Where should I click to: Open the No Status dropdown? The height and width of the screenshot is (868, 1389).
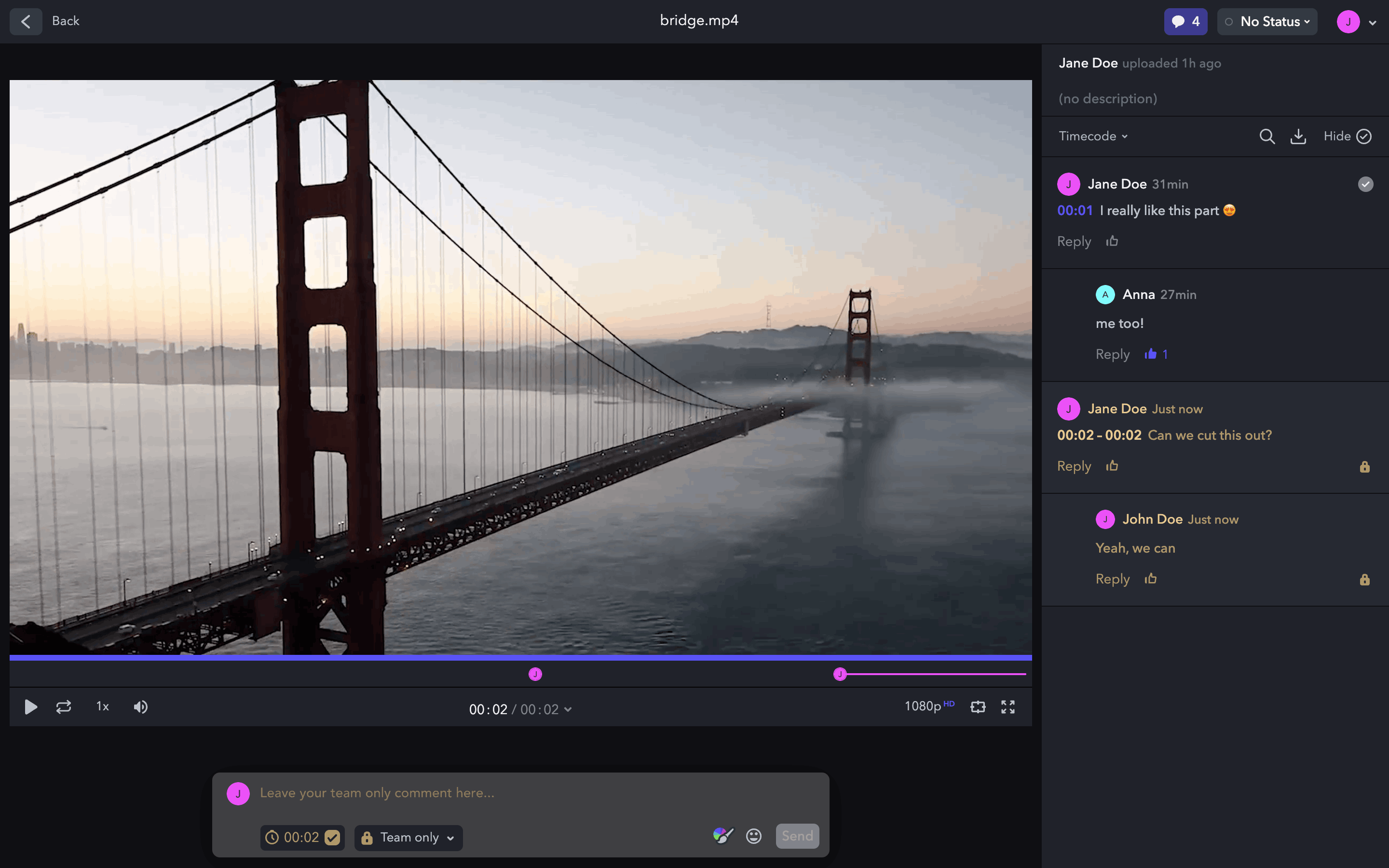click(1267, 22)
